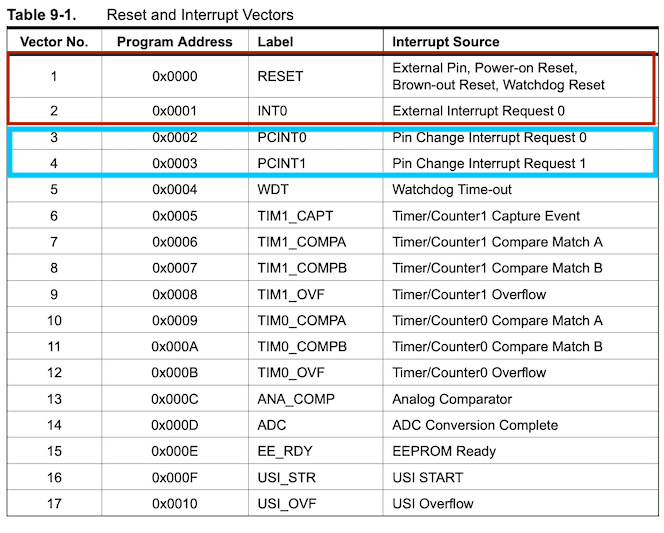Click address 0x0003 in the table

(174, 163)
